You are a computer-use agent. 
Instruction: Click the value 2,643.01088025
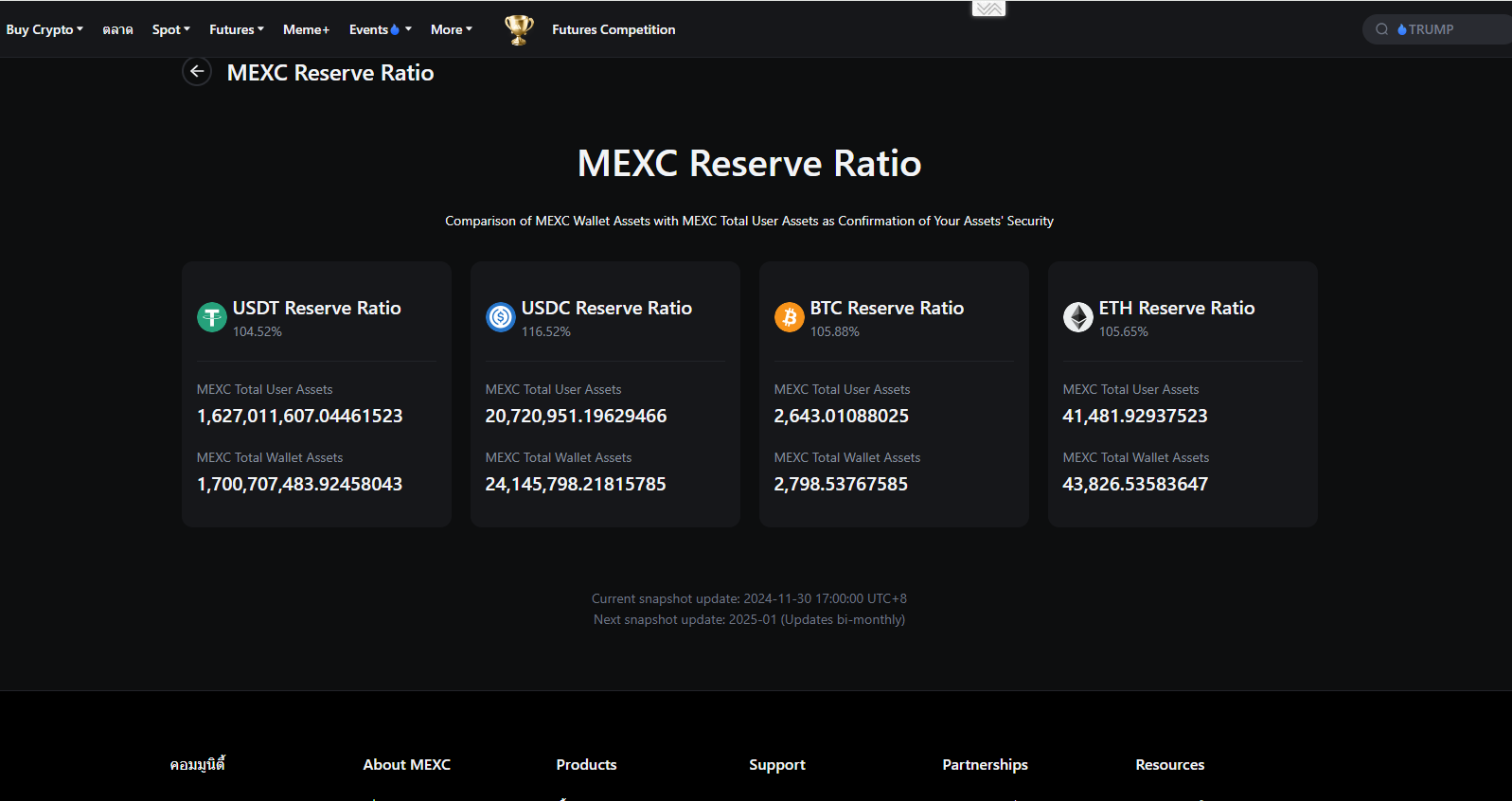(x=842, y=416)
